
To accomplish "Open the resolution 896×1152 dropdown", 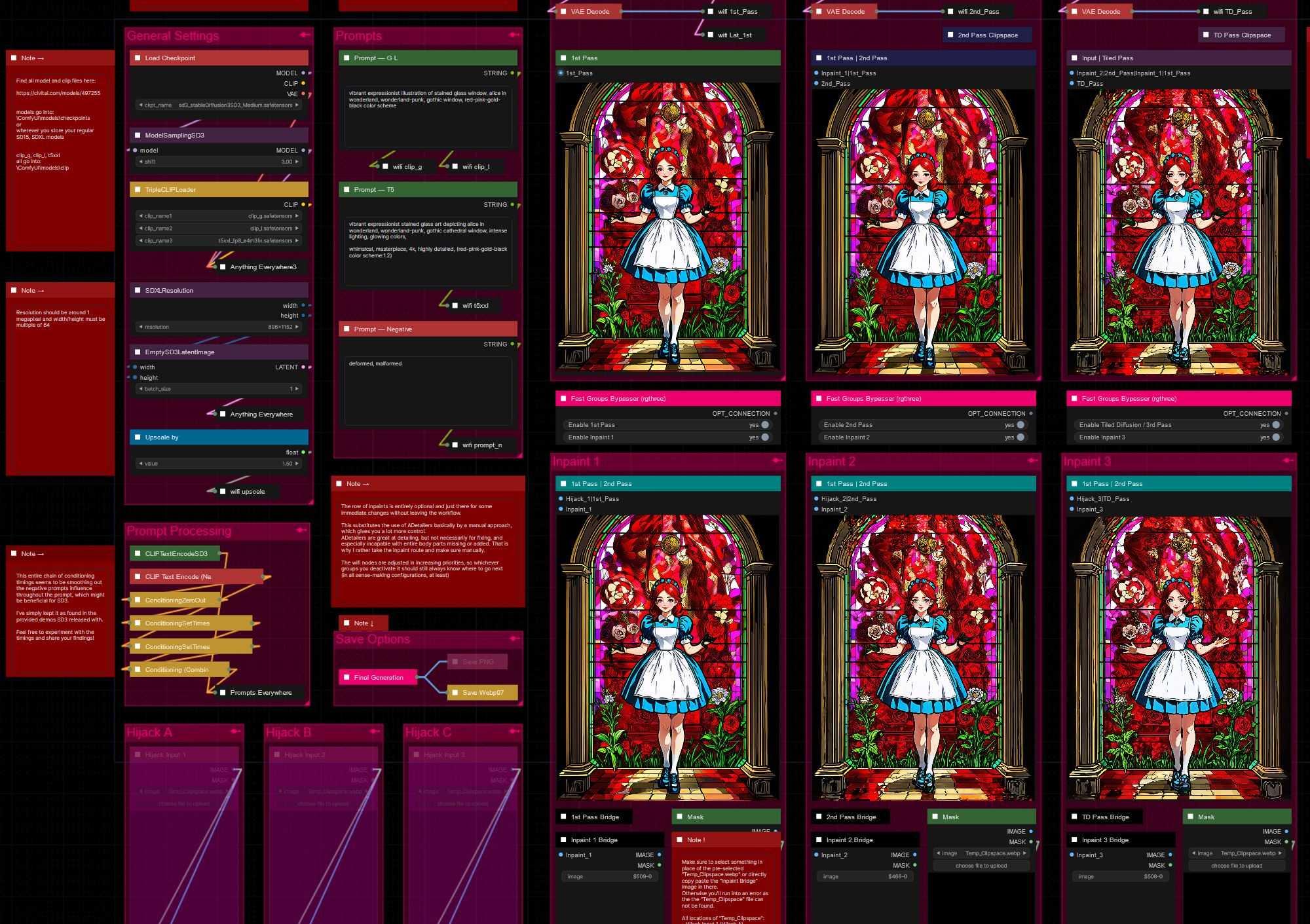I will pyautogui.click(x=219, y=327).
